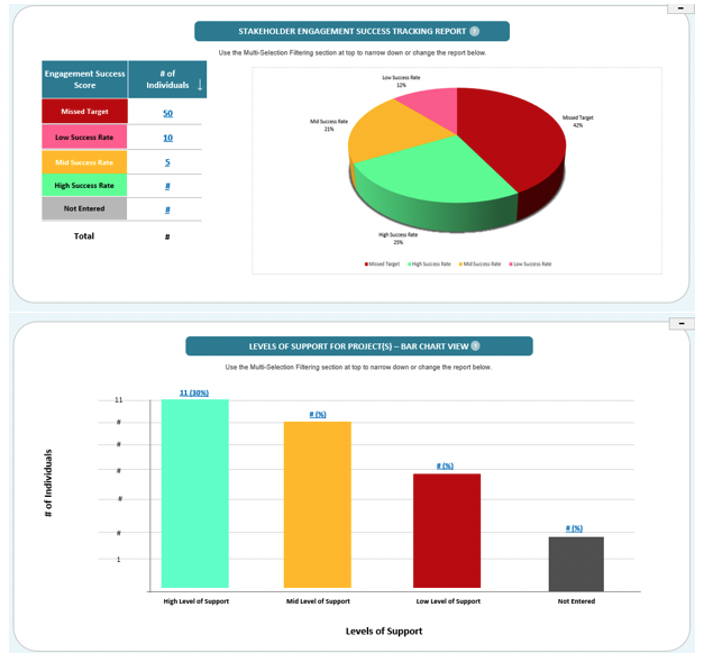This screenshot has width=706, height=659.
Task: Click help icon beside Stakeholder Engagement Success Tracking Report
Action: 474,31
